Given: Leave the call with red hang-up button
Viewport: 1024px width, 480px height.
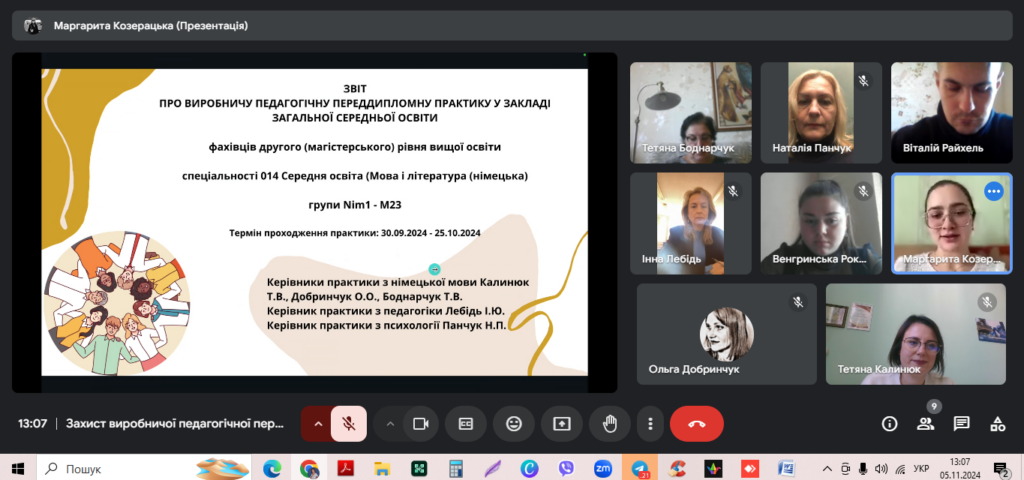Looking at the screenshot, I should point(697,423).
